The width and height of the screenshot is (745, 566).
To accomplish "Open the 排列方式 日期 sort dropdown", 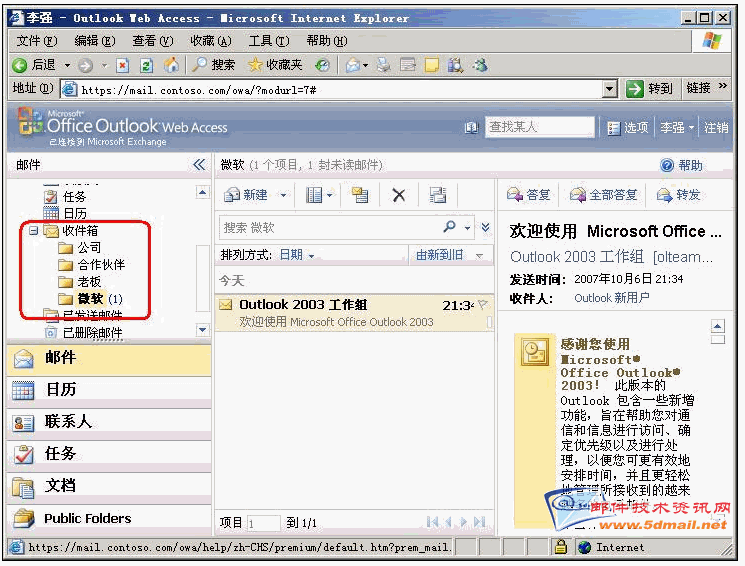I will (296, 255).
